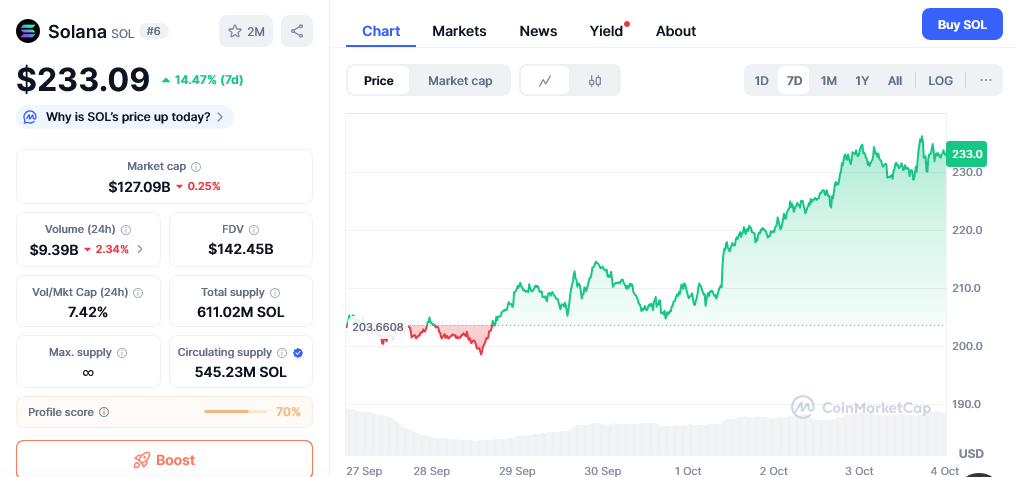Screen dimensions: 1016x477
Task: Enable LOG scale on chart
Action: pos(940,81)
